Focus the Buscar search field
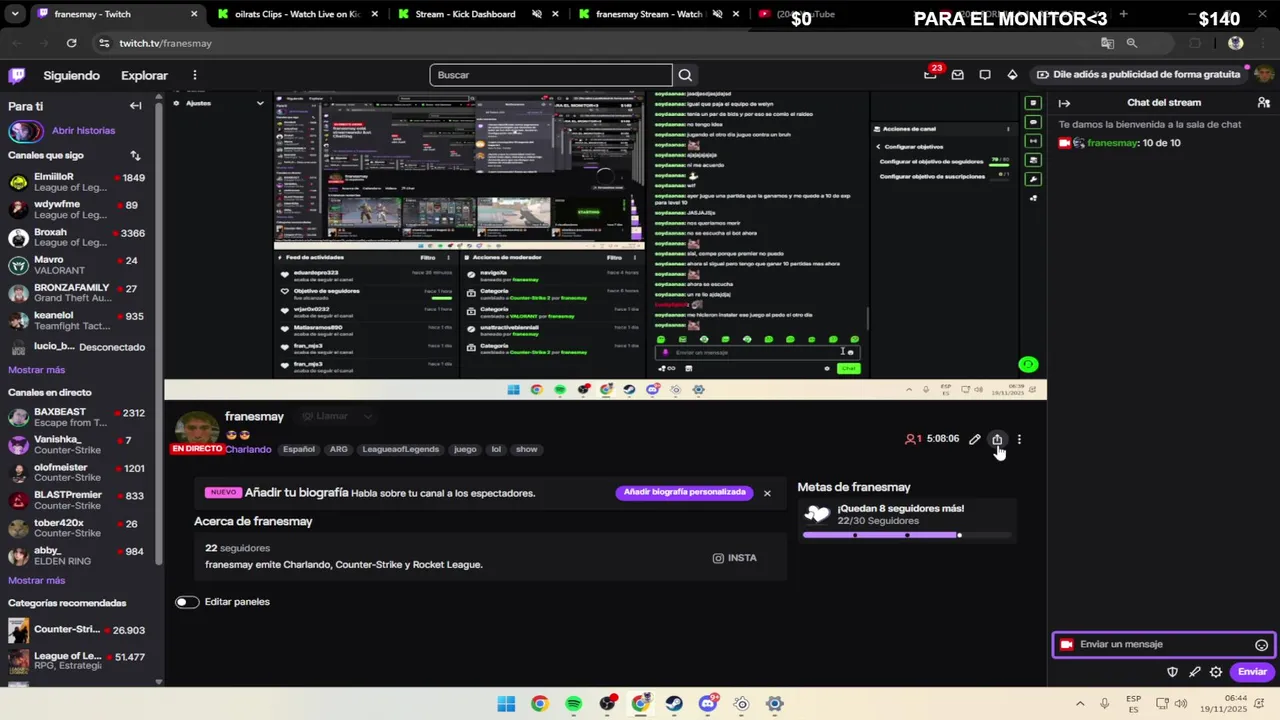The image size is (1280, 720). tap(551, 75)
